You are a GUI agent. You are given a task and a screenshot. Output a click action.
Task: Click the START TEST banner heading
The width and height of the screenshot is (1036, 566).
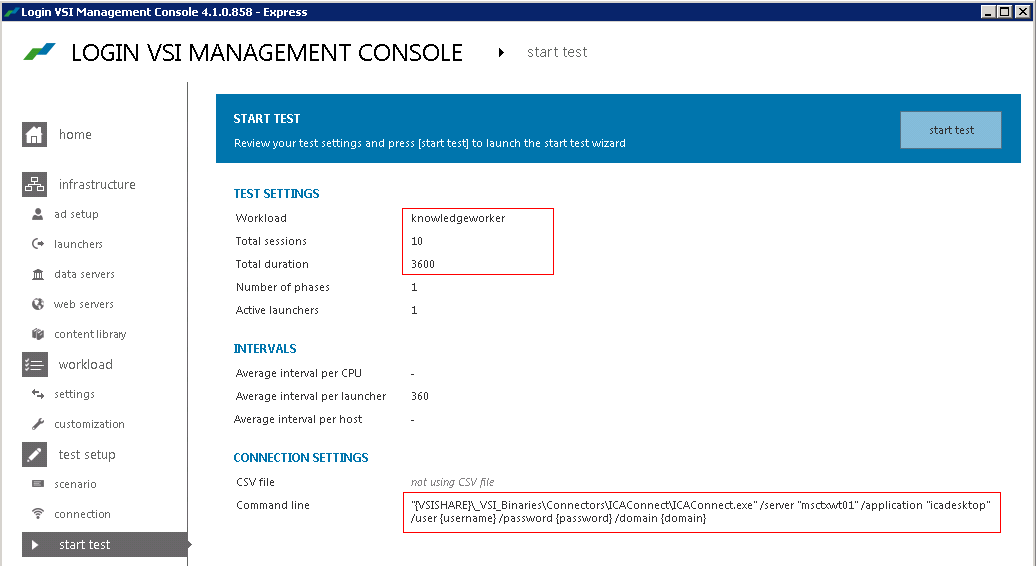point(267,119)
